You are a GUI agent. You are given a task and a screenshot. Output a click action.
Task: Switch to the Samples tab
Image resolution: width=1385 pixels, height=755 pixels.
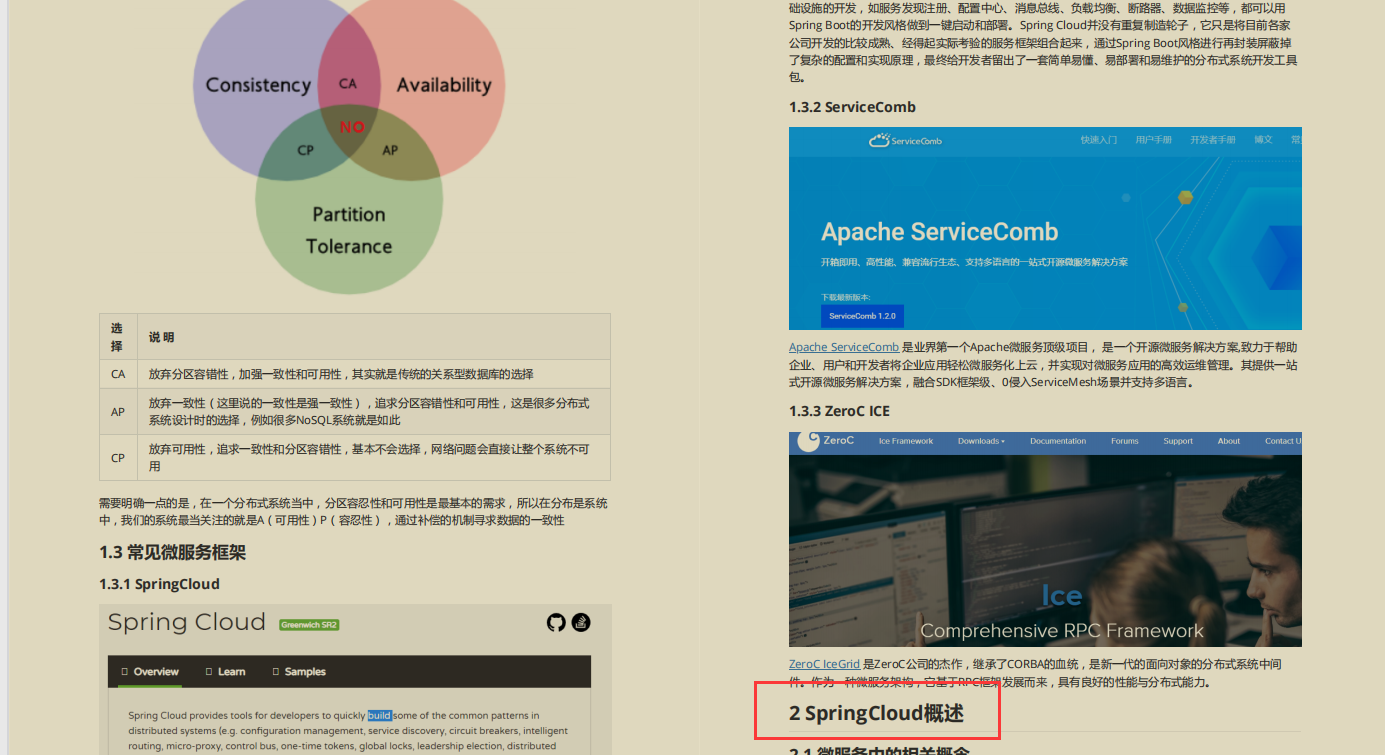[x=299, y=672]
